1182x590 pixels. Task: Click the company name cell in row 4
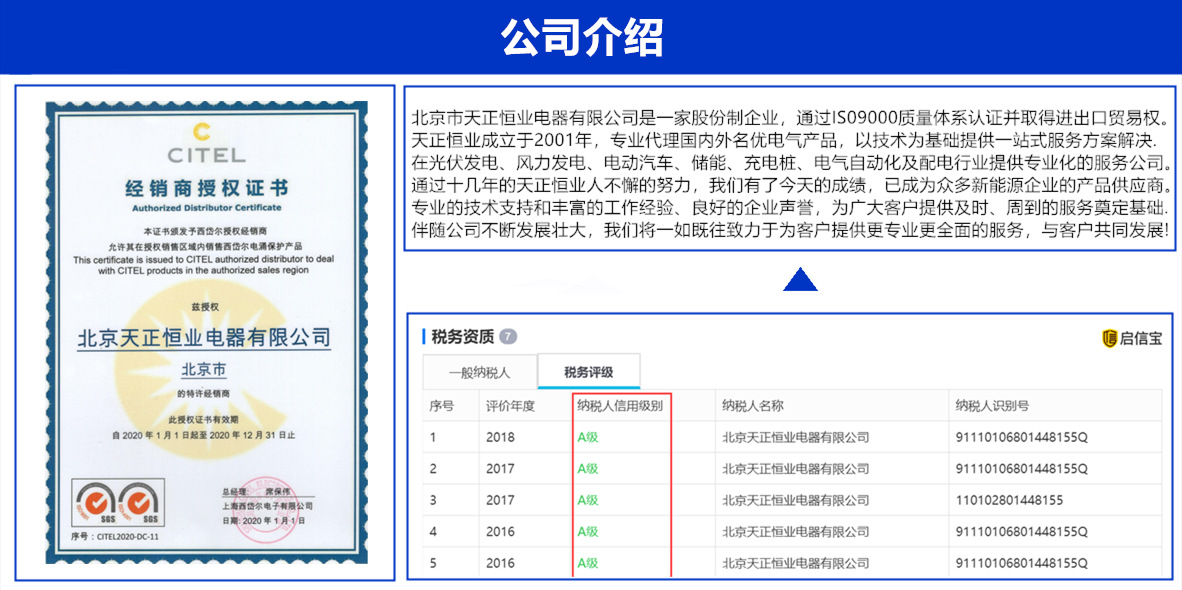pos(795,531)
